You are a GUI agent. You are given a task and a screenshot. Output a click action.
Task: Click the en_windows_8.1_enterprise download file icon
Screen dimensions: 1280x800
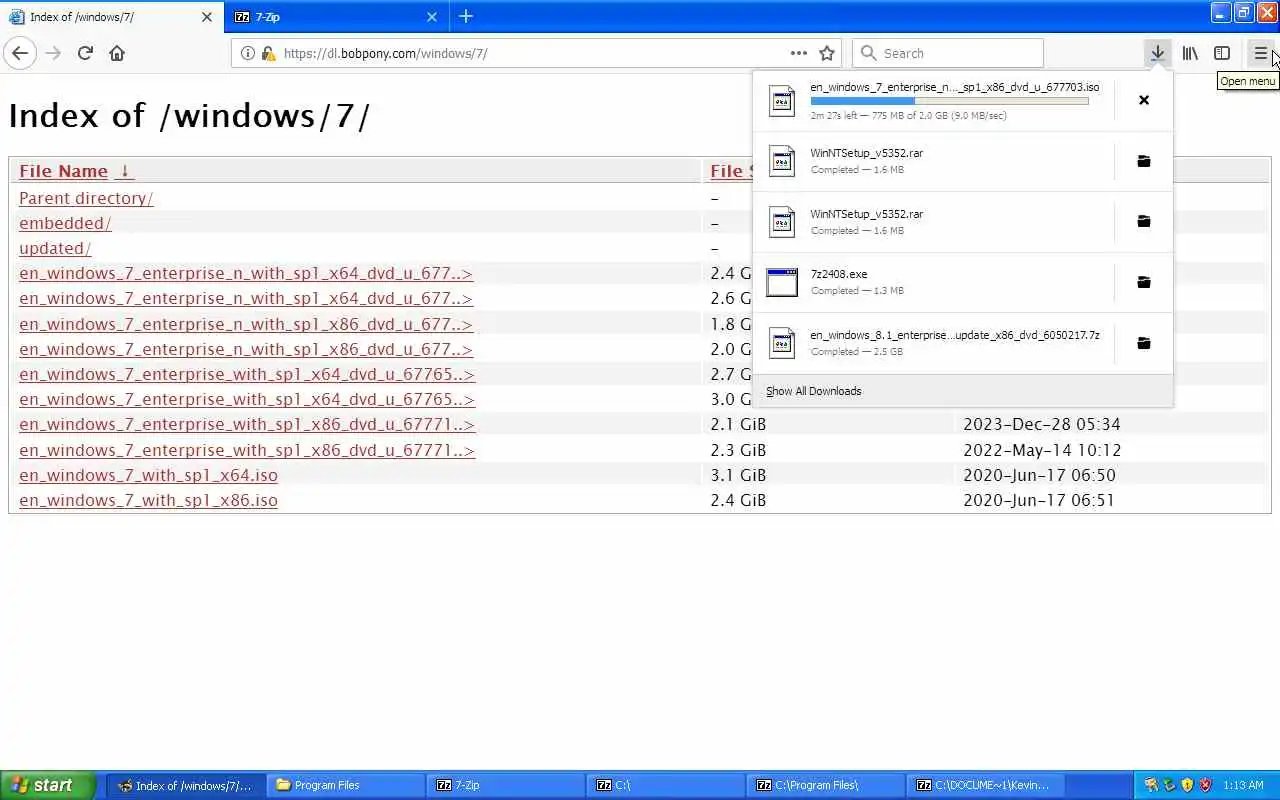tap(782, 343)
